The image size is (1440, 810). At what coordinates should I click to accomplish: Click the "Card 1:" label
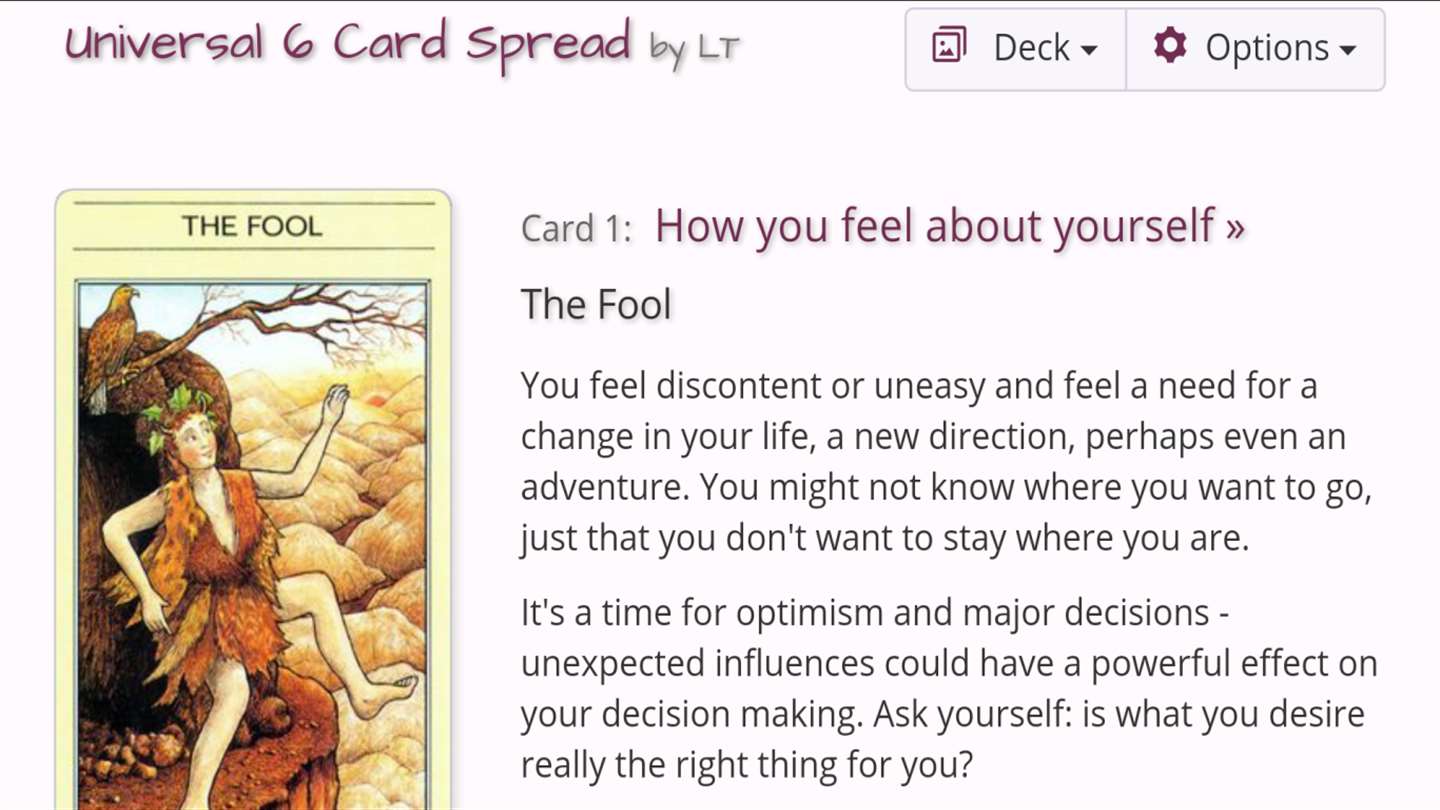click(576, 229)
